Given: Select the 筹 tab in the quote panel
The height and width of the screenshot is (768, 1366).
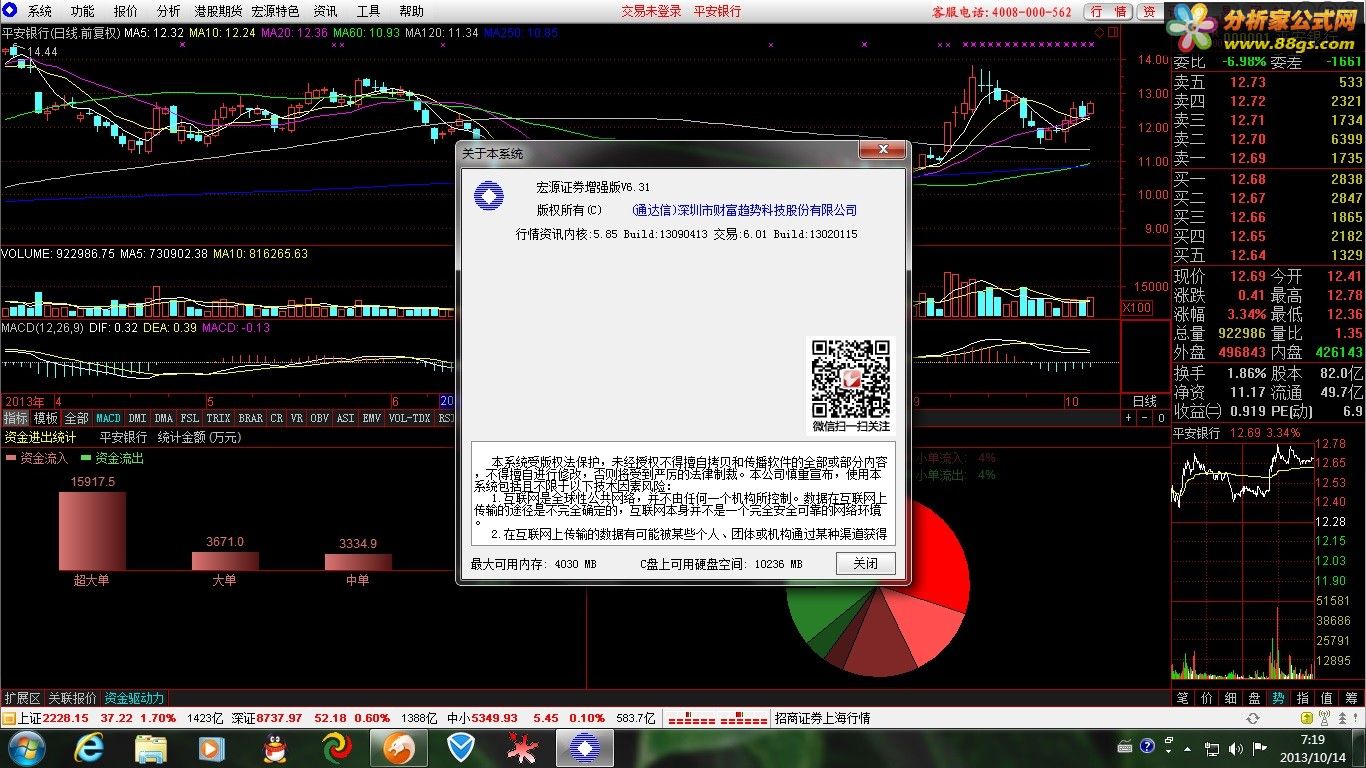Looking at the screenshot, I should click(x=1351, y=698).
